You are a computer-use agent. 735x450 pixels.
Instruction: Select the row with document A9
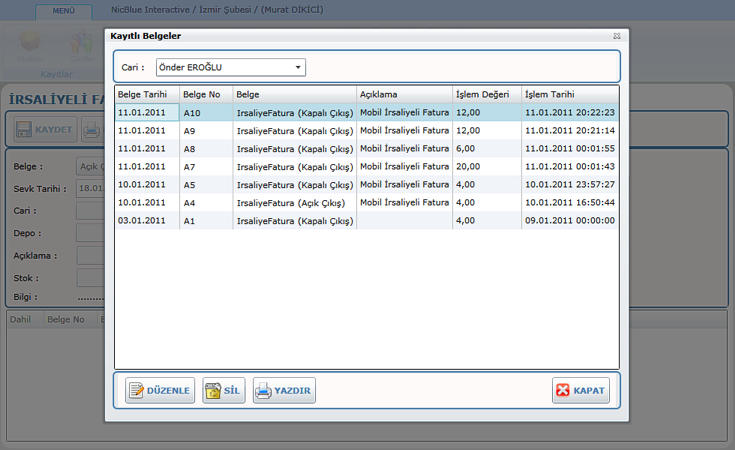366,130
